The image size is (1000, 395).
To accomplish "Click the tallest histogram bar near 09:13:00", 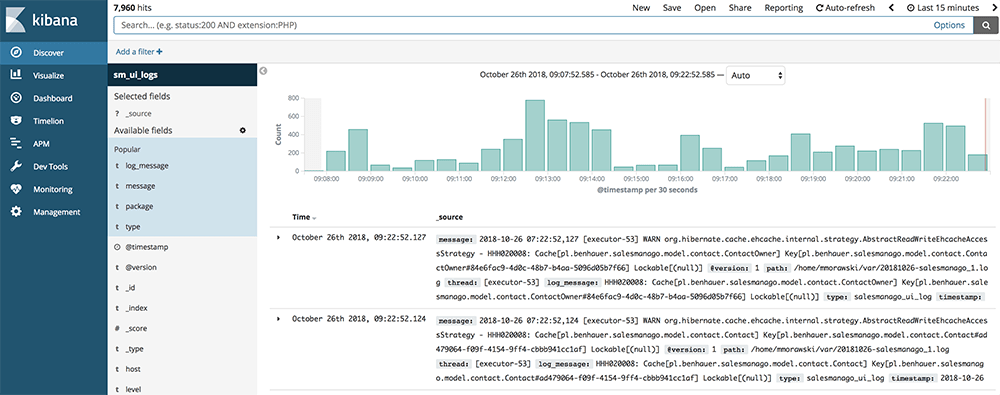I will click(534, 135).
